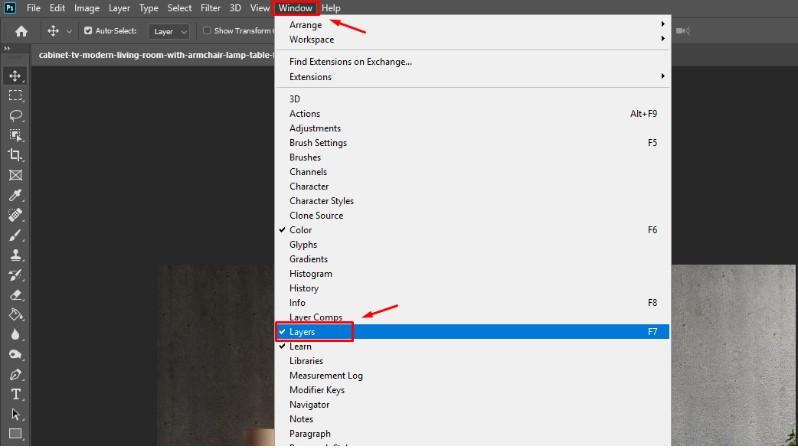Image resolution: width=798 pixels, height=448 pixels.
Task: Open the Select menu
Action: point(179,8)
